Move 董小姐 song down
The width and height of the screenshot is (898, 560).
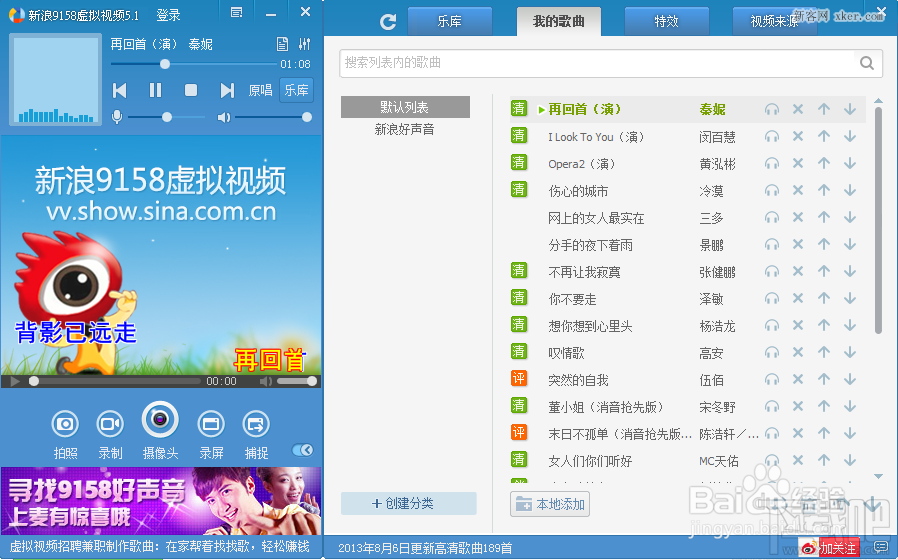click(850, 407)
